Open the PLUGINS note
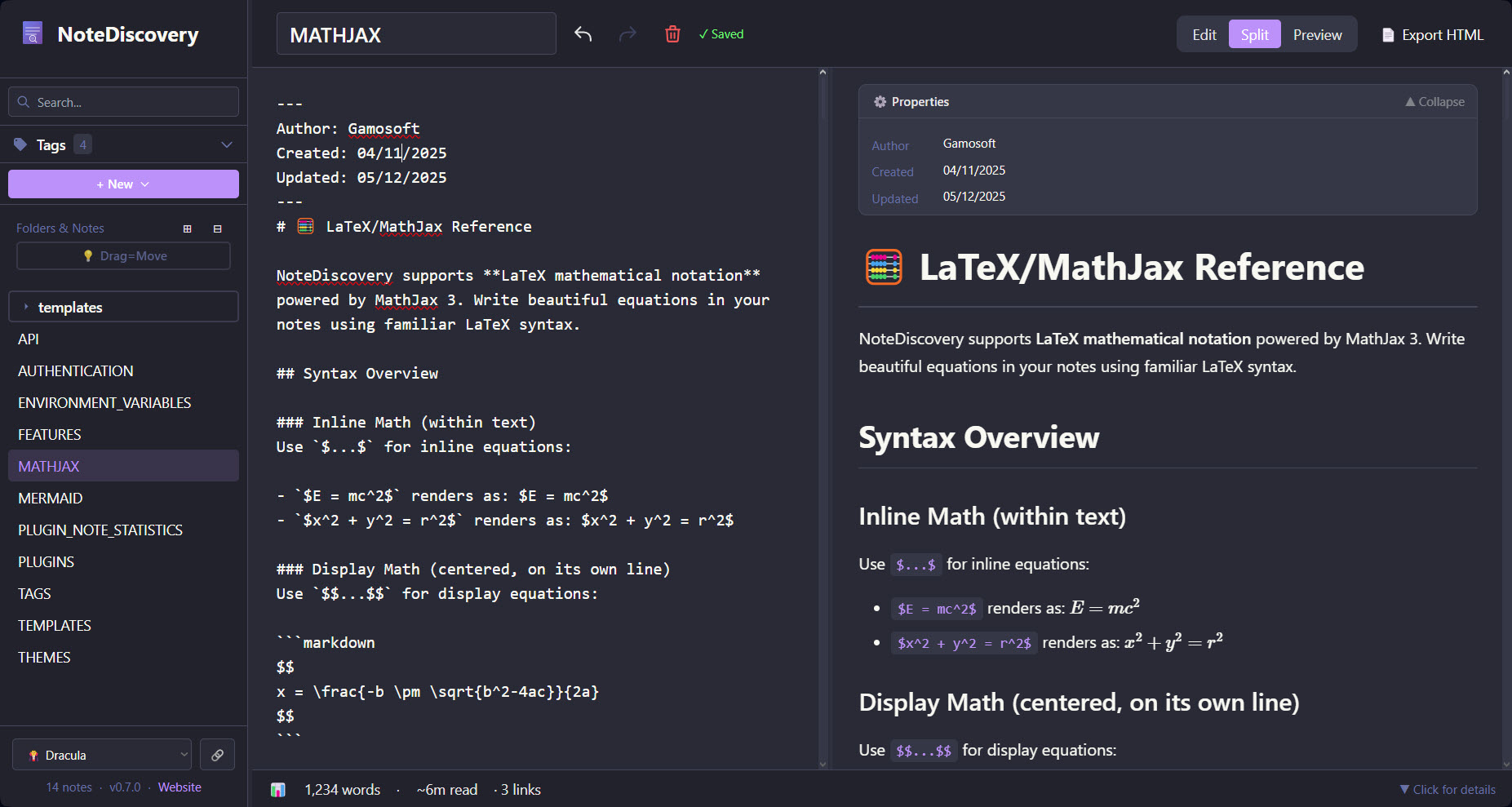The image size is (1512, 807). click(x=123, y=561)
